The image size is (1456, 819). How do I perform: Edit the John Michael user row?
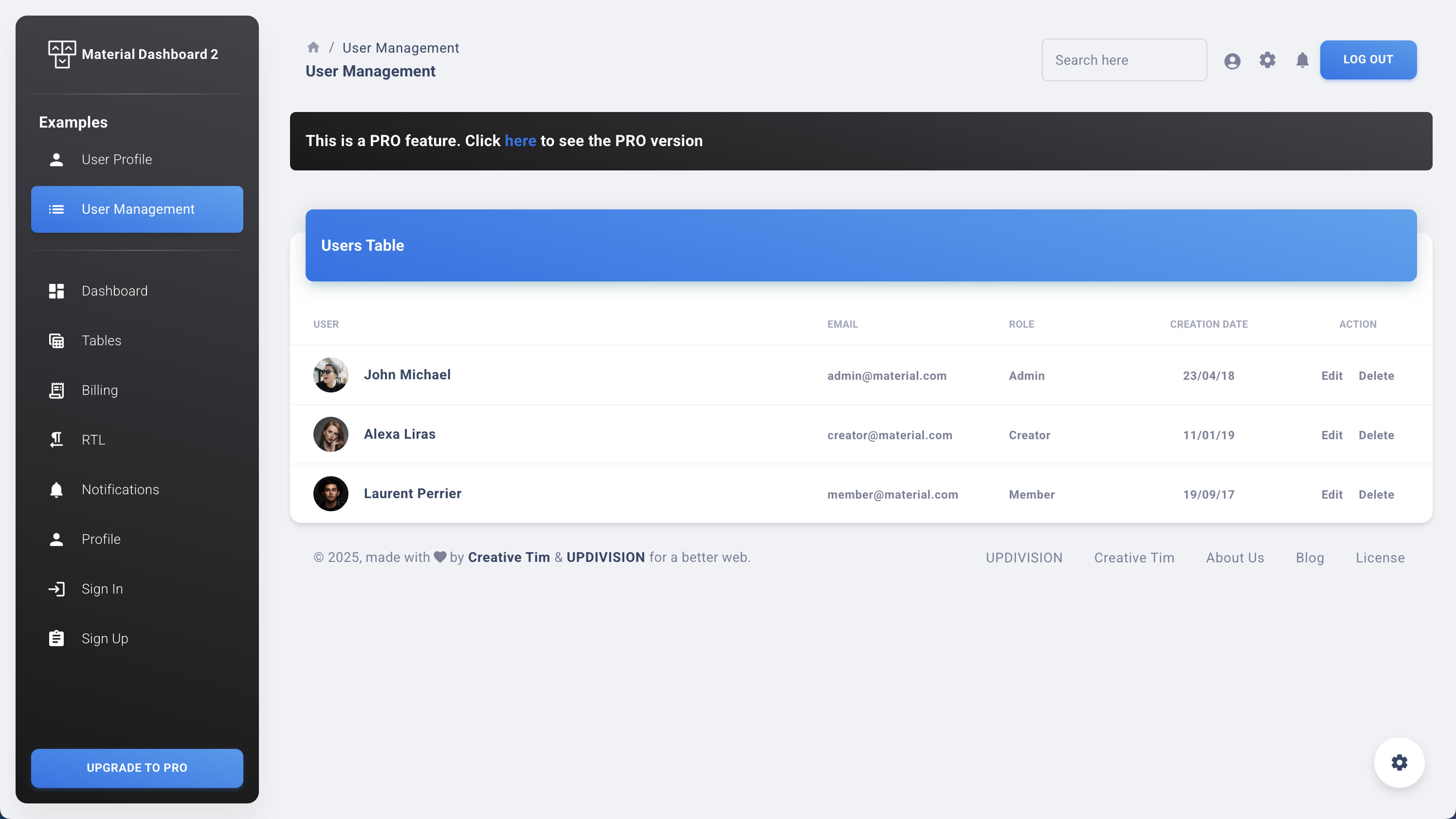pyautogui.click(x=1331, y=375)
